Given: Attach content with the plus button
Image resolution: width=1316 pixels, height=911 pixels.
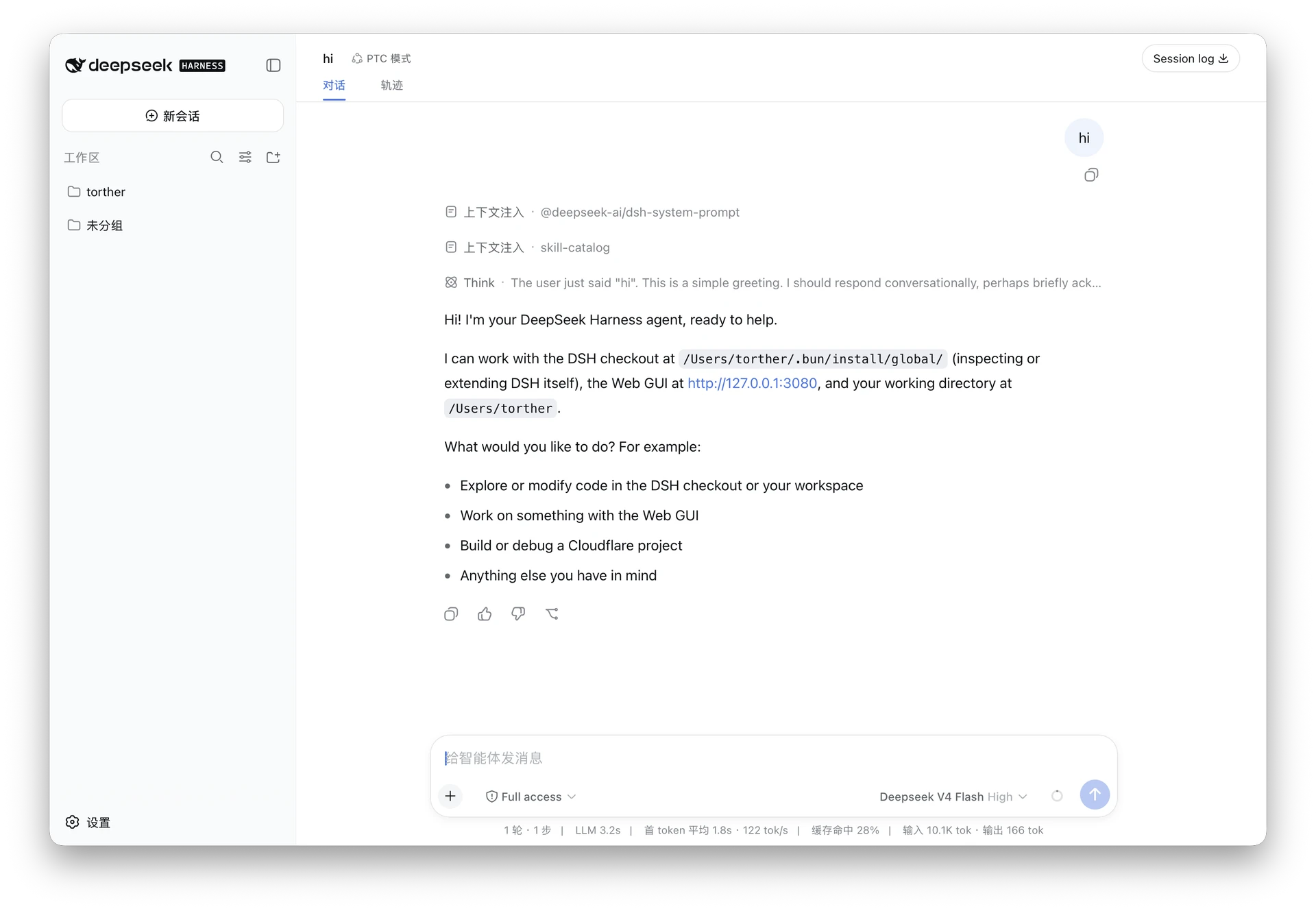Looking at the screenshot, I should click(450, 795).
